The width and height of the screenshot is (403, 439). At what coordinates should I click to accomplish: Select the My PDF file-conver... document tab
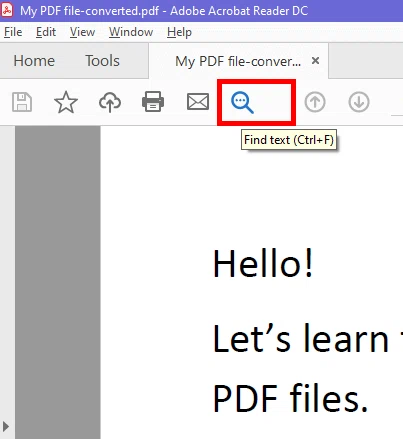pyautogui.click(x=238, y=61)
